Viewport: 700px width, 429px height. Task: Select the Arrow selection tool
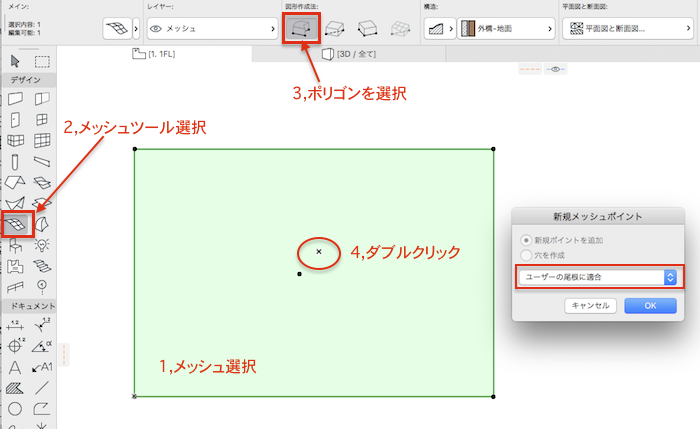point(15,61)
